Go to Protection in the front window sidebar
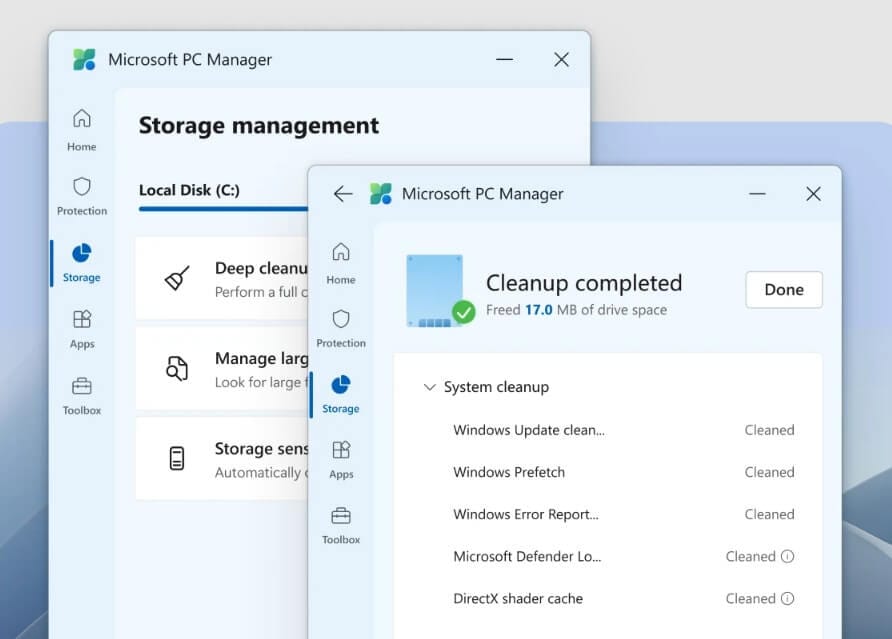The image size is (892, 639). click(341, 328)
